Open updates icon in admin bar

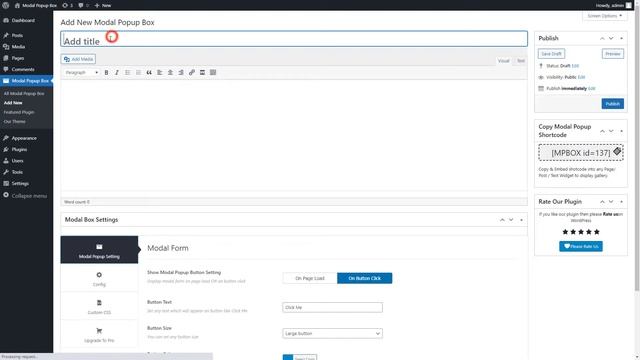67,5
